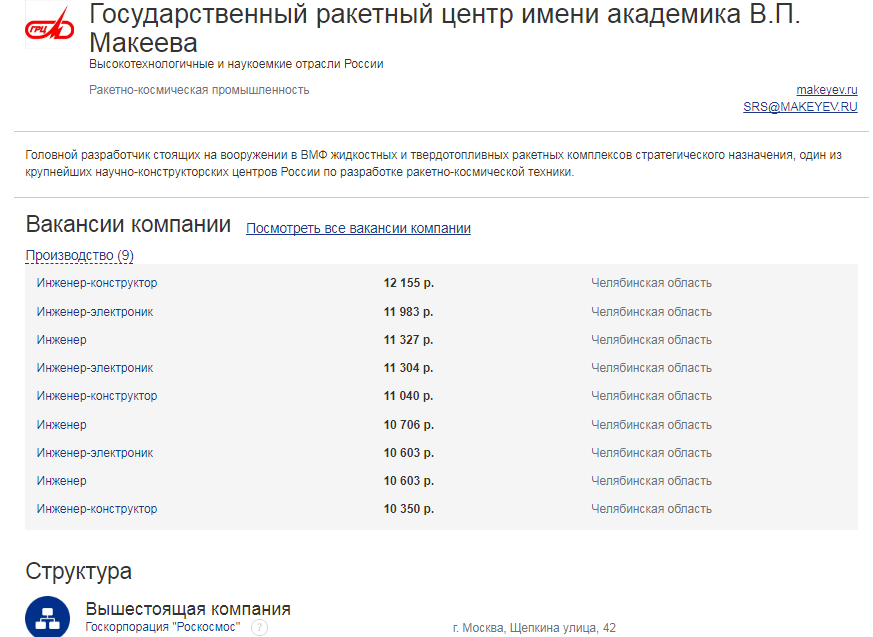Click the 10 350 р. salary value
This screenshot has height=637, width=873.
(409, 509)
